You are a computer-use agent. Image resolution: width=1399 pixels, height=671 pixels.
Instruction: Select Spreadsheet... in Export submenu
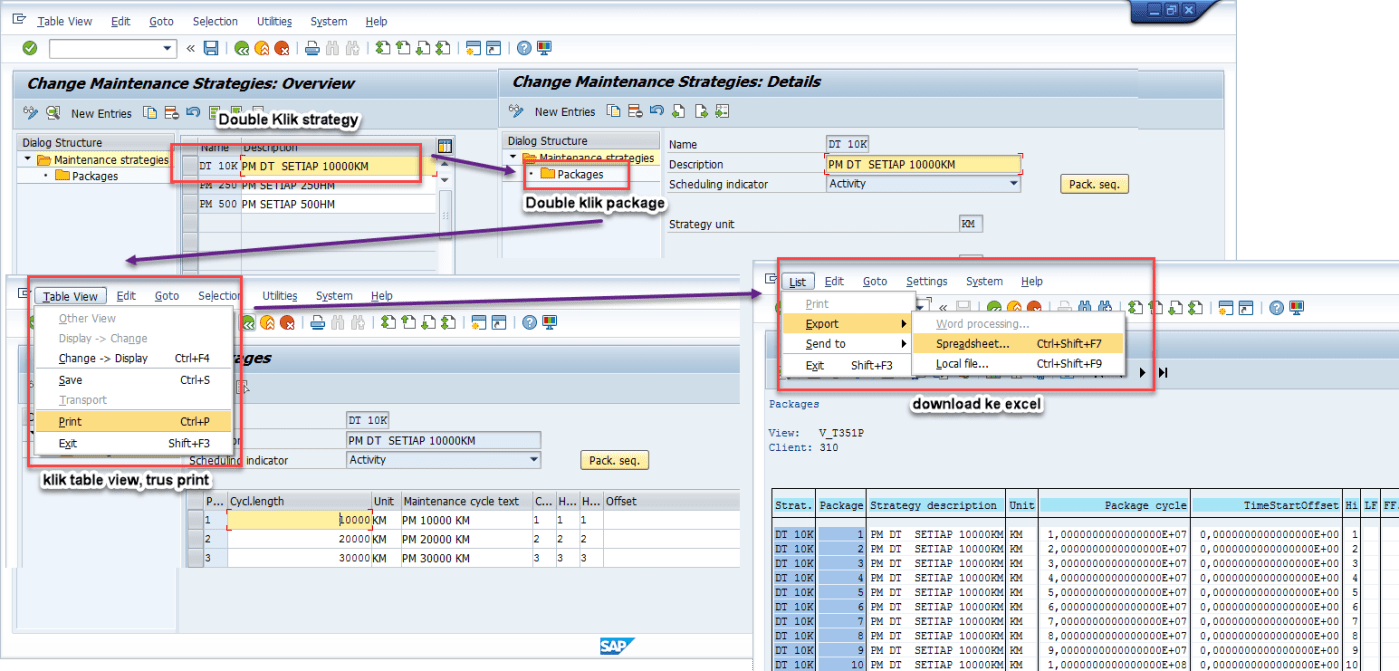972,344
